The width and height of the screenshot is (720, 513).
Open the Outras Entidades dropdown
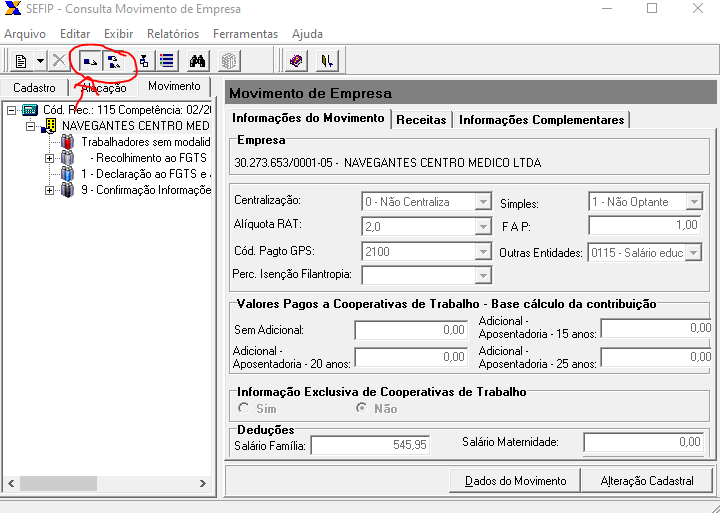tap(694, 252)
